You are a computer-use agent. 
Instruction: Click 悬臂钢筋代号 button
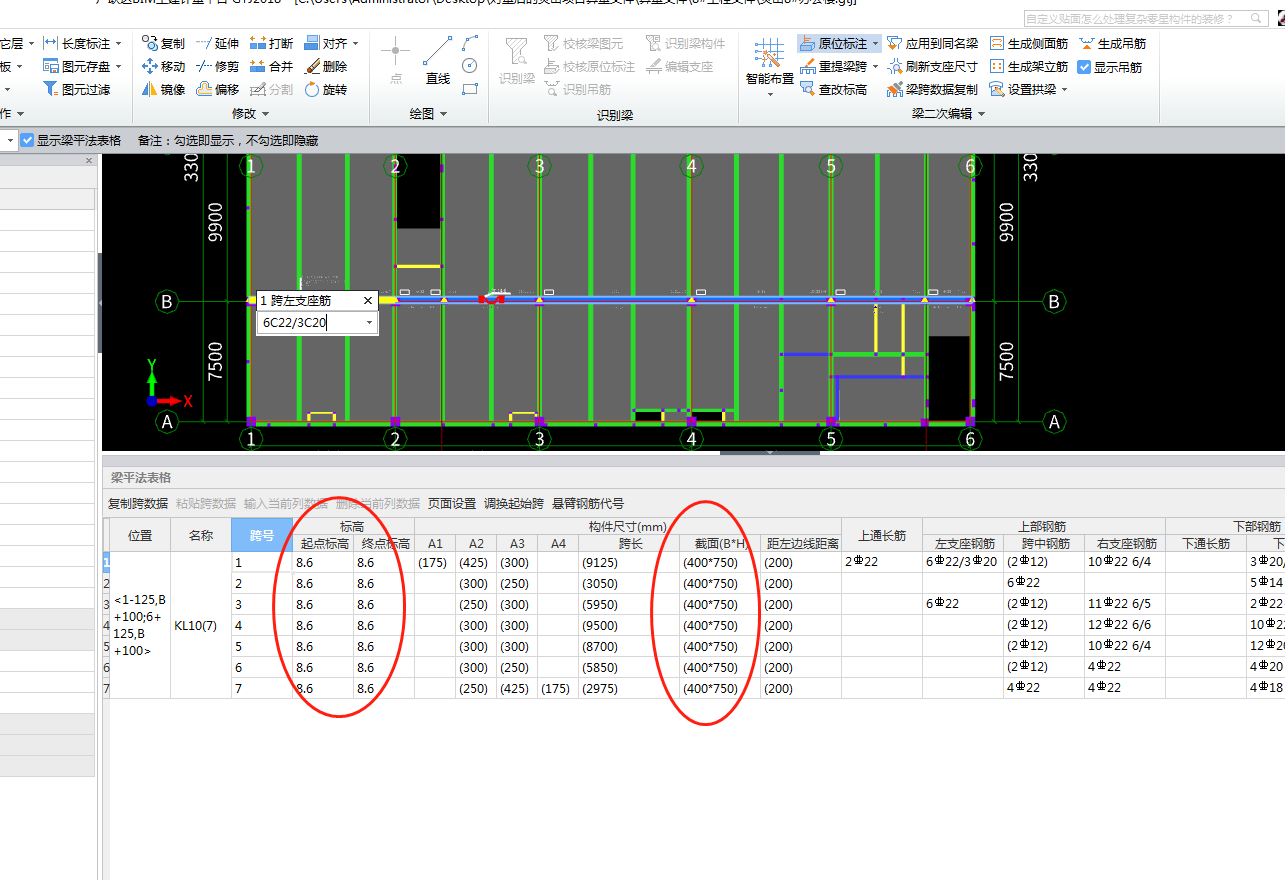(588, 503)
